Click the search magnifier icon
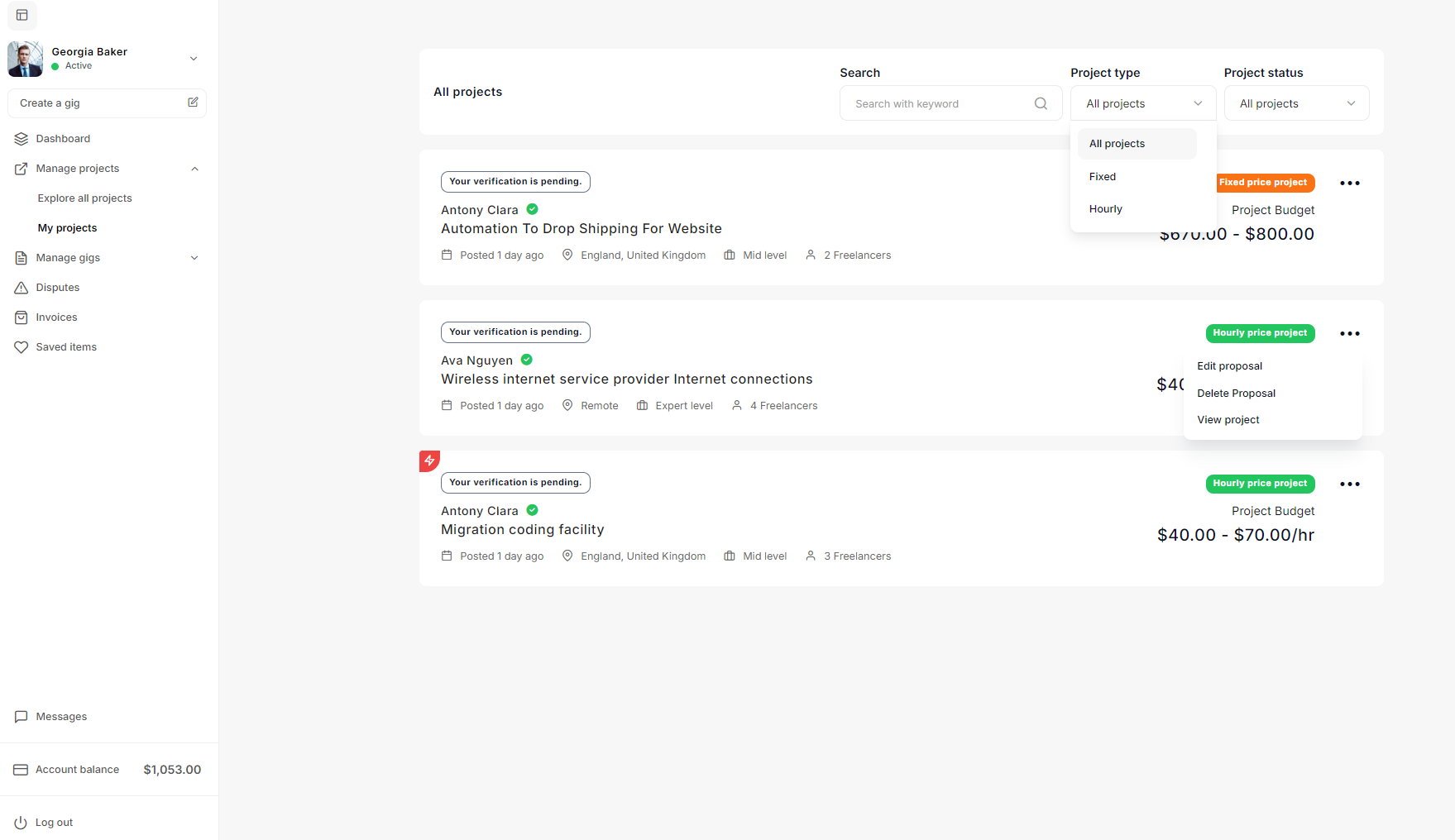The width and height of the screenshot is (1455, 840). (1041, 103)
